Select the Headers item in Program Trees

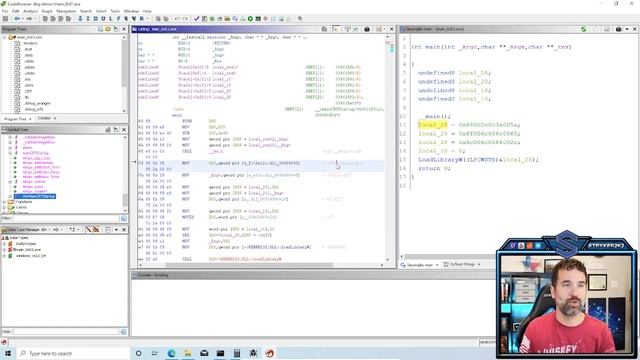coord(30,43)
